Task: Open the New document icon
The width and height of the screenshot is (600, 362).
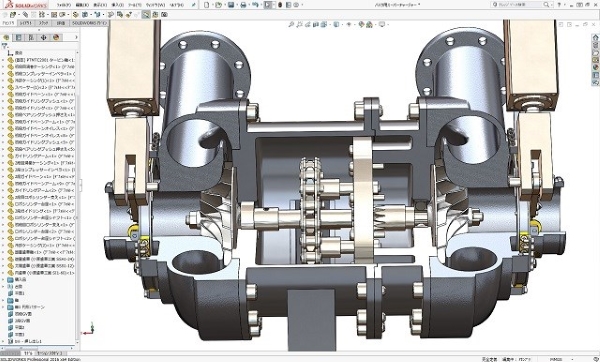Action: 207,5
